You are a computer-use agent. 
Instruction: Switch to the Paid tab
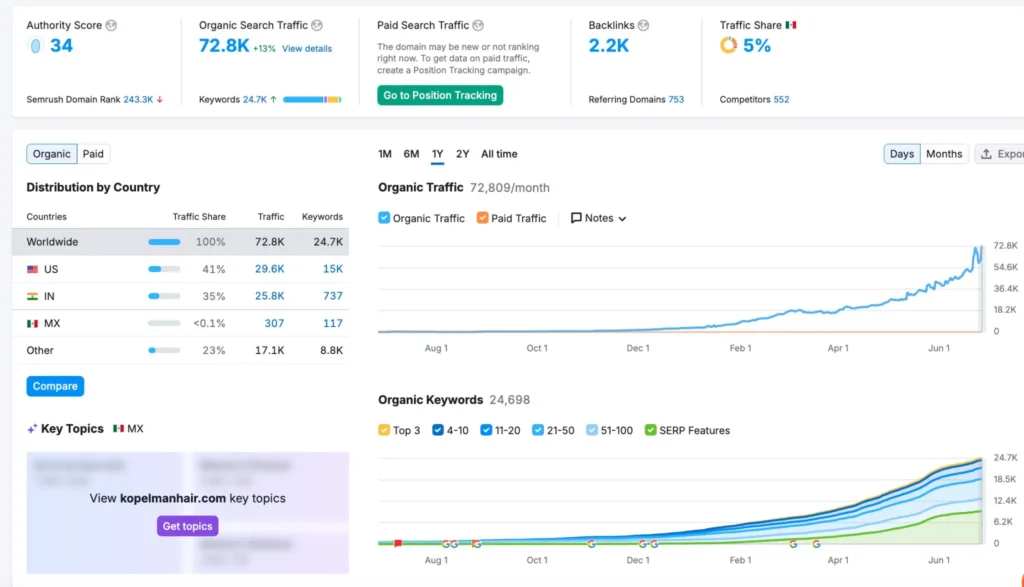(93, 154)
